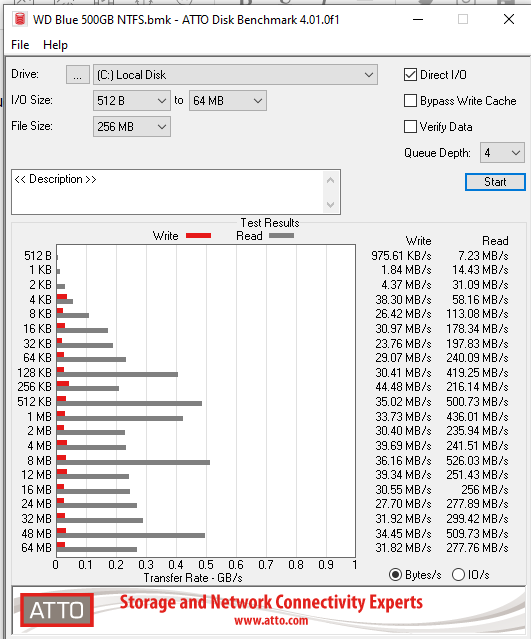The width and height of the screenshot is (531, 639).
Task: Click Storage and Network Connectivity Experts banner
Action: pyautogui.click(x=271, y=602)
